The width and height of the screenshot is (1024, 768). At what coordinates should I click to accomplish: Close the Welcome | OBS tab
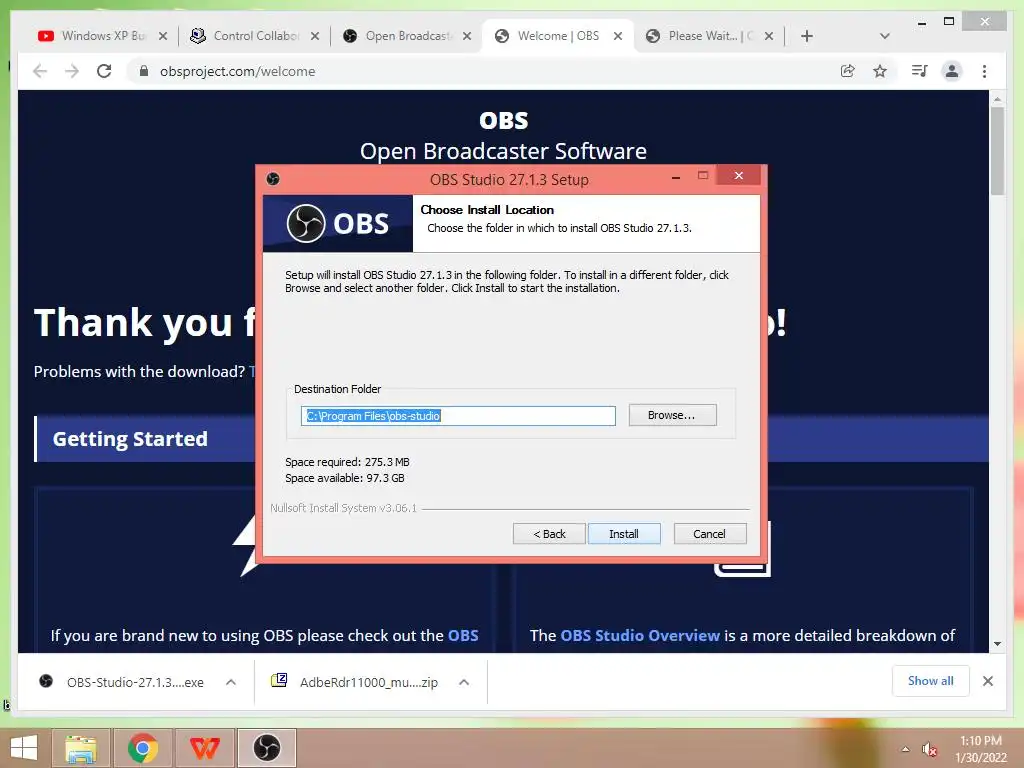point(618,37)
